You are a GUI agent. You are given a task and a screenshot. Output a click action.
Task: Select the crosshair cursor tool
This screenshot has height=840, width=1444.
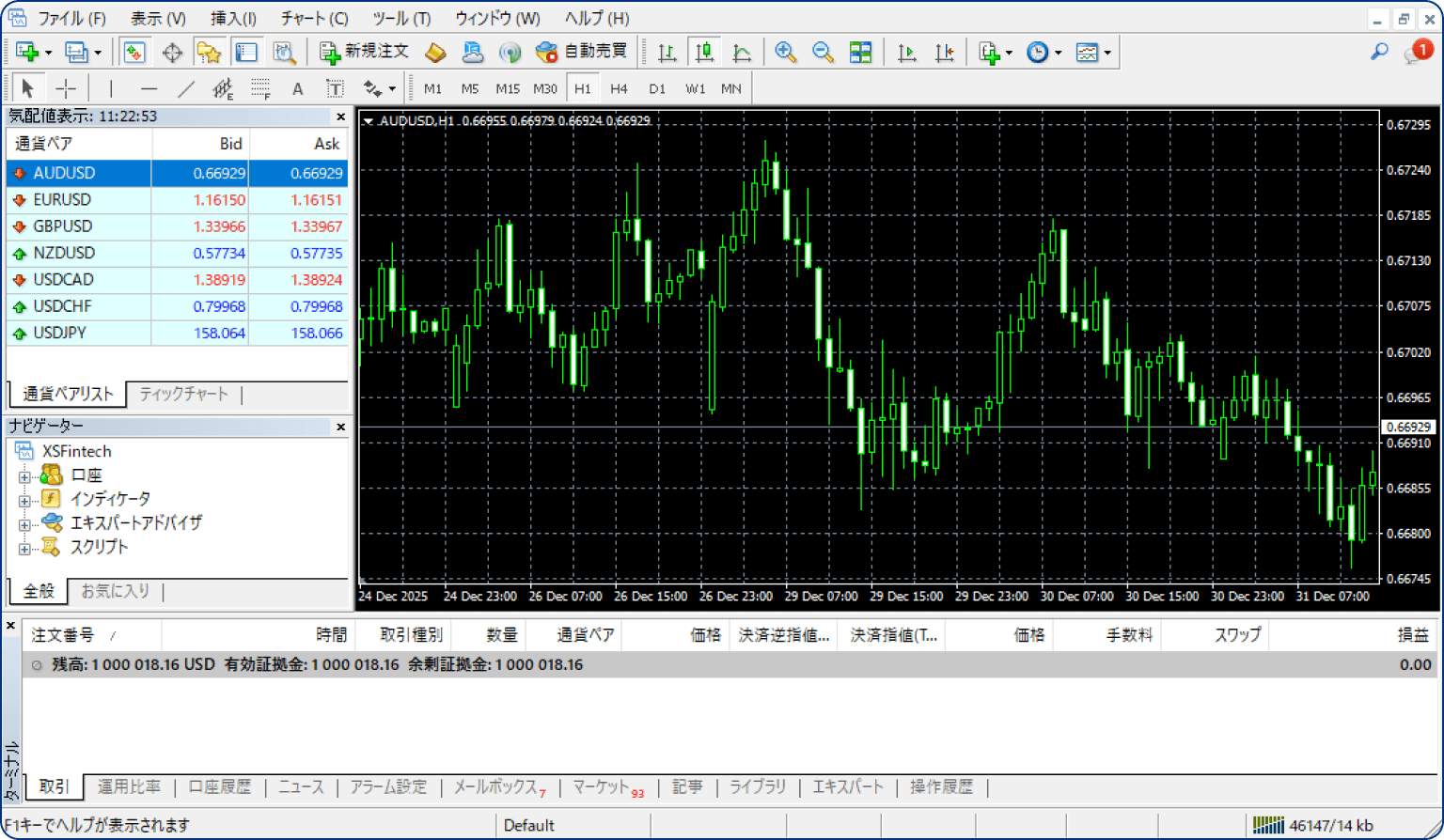pyautogui.click(x=66, y=89)
